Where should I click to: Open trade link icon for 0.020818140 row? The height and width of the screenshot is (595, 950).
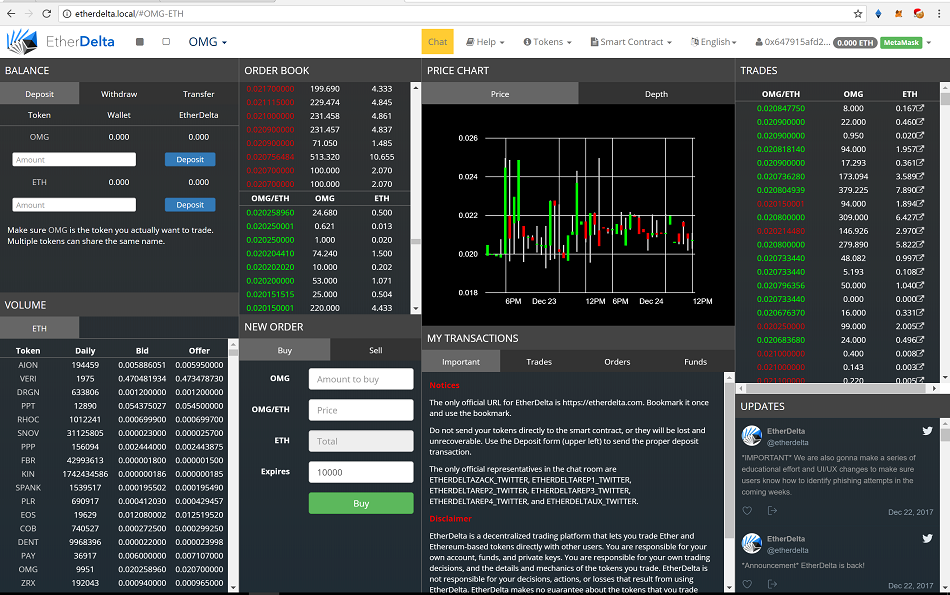[x=920, y=148]
